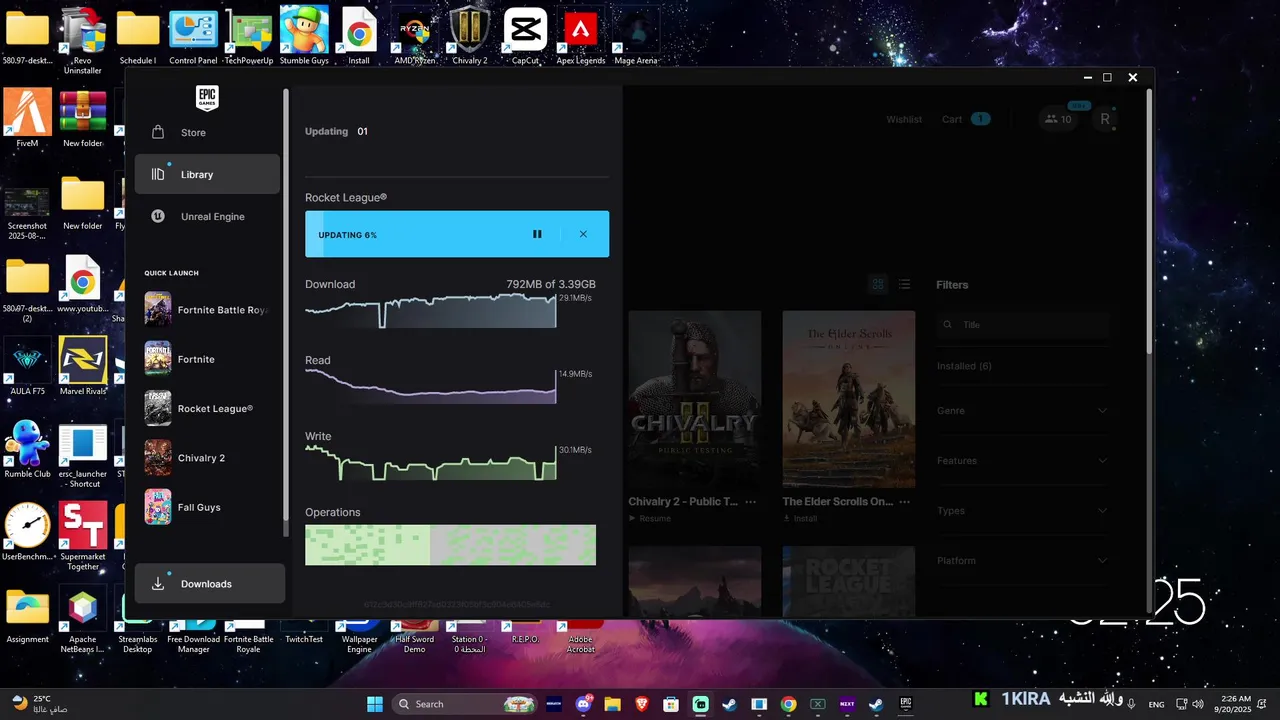Screen dimensions: 1280x720
Task: Launch Fortnite Battle Royale from Quick Launch
Action: point(207,309)
